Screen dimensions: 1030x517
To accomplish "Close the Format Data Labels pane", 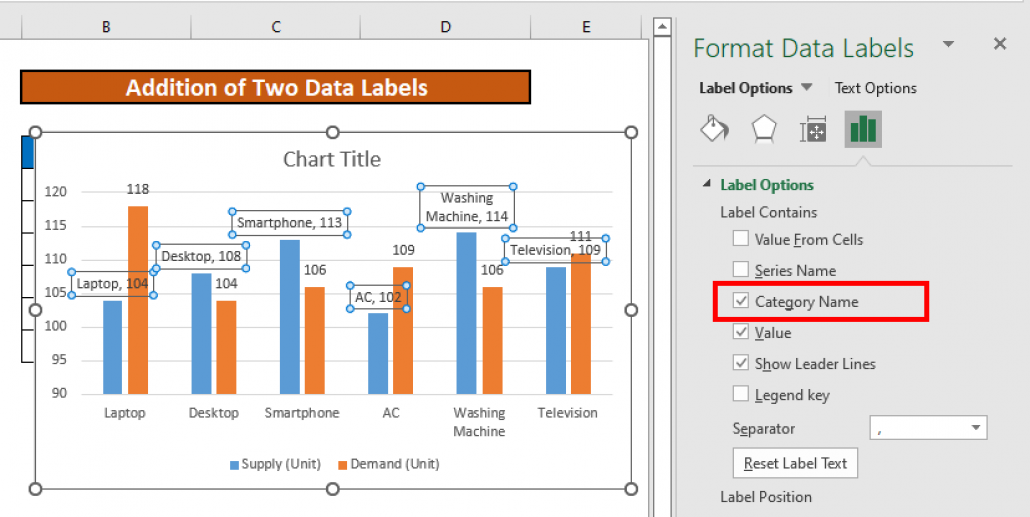I will pos(999,44).
